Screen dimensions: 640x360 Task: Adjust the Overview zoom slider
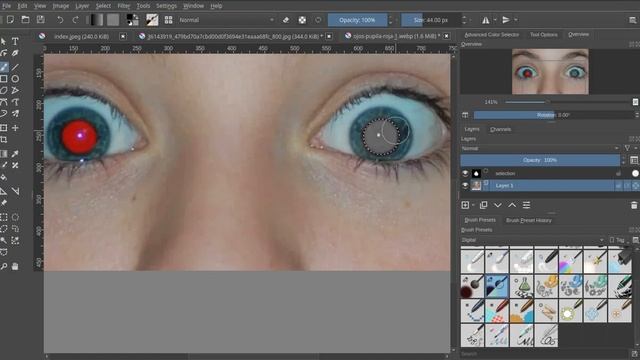click(567, 102)
